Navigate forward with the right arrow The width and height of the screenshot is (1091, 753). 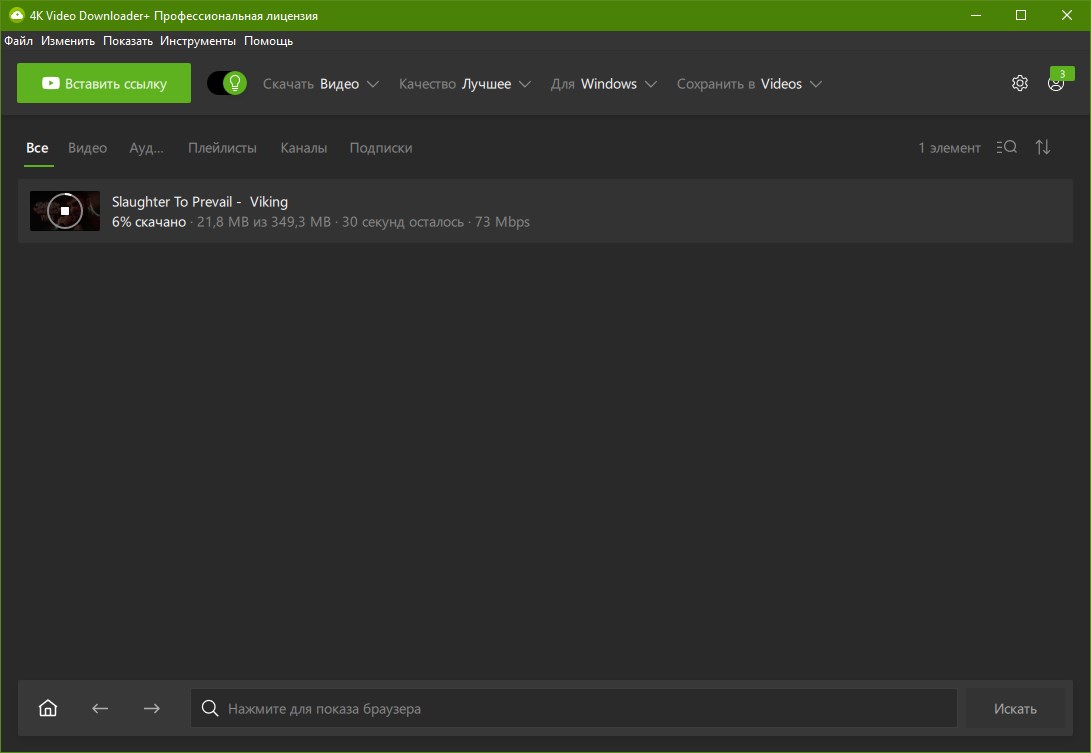tap(152, 708)
